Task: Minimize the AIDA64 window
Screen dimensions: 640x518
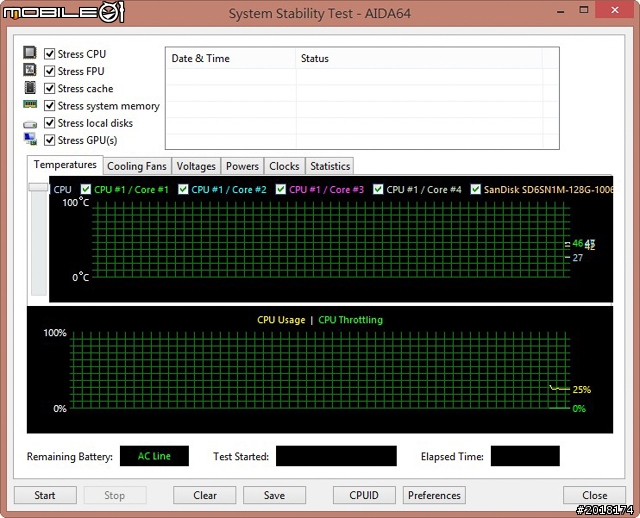Action: tap(561, 11)
